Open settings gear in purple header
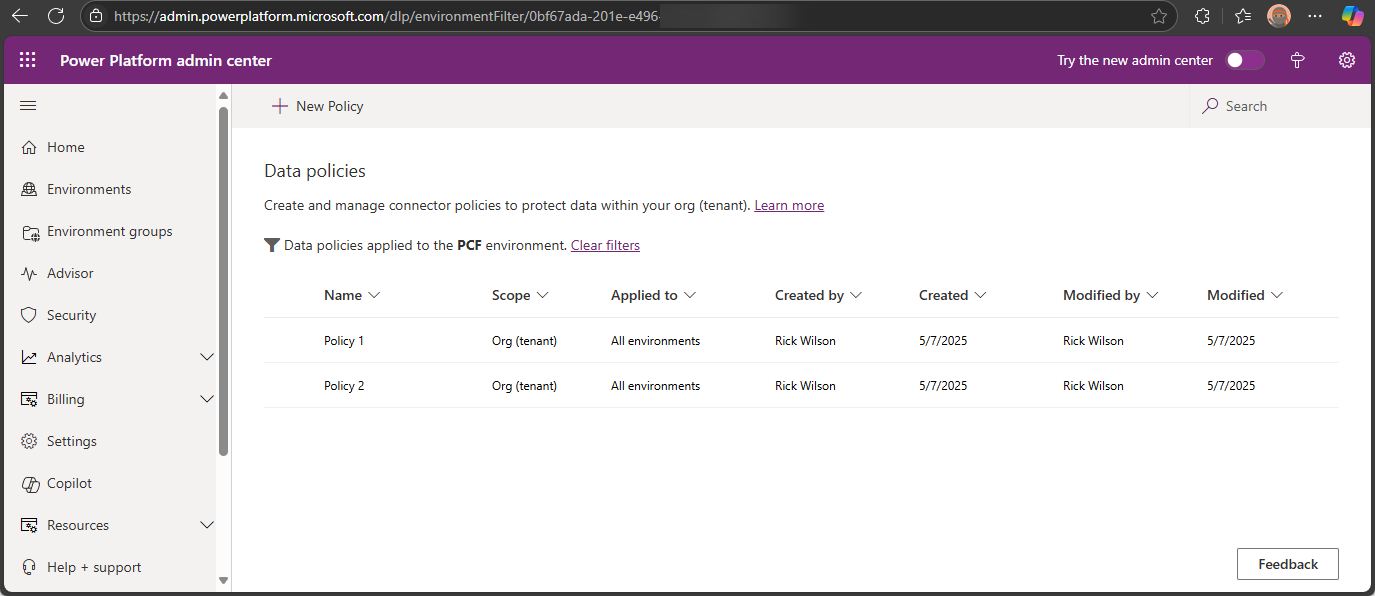 1347,60
